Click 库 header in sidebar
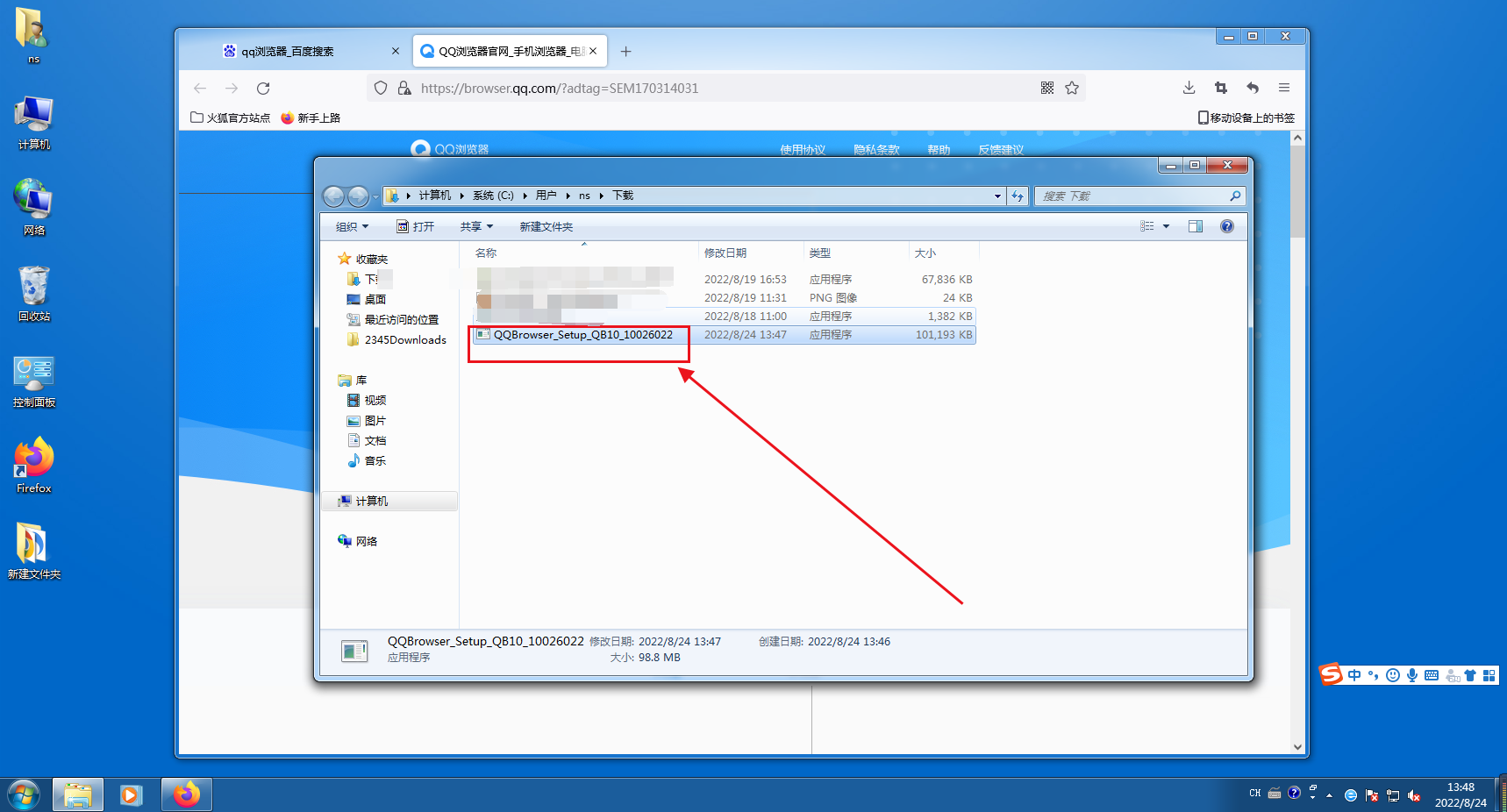The width and height of the screenshot is (1507, 812). pyautogui.click(x=353, y=381)
